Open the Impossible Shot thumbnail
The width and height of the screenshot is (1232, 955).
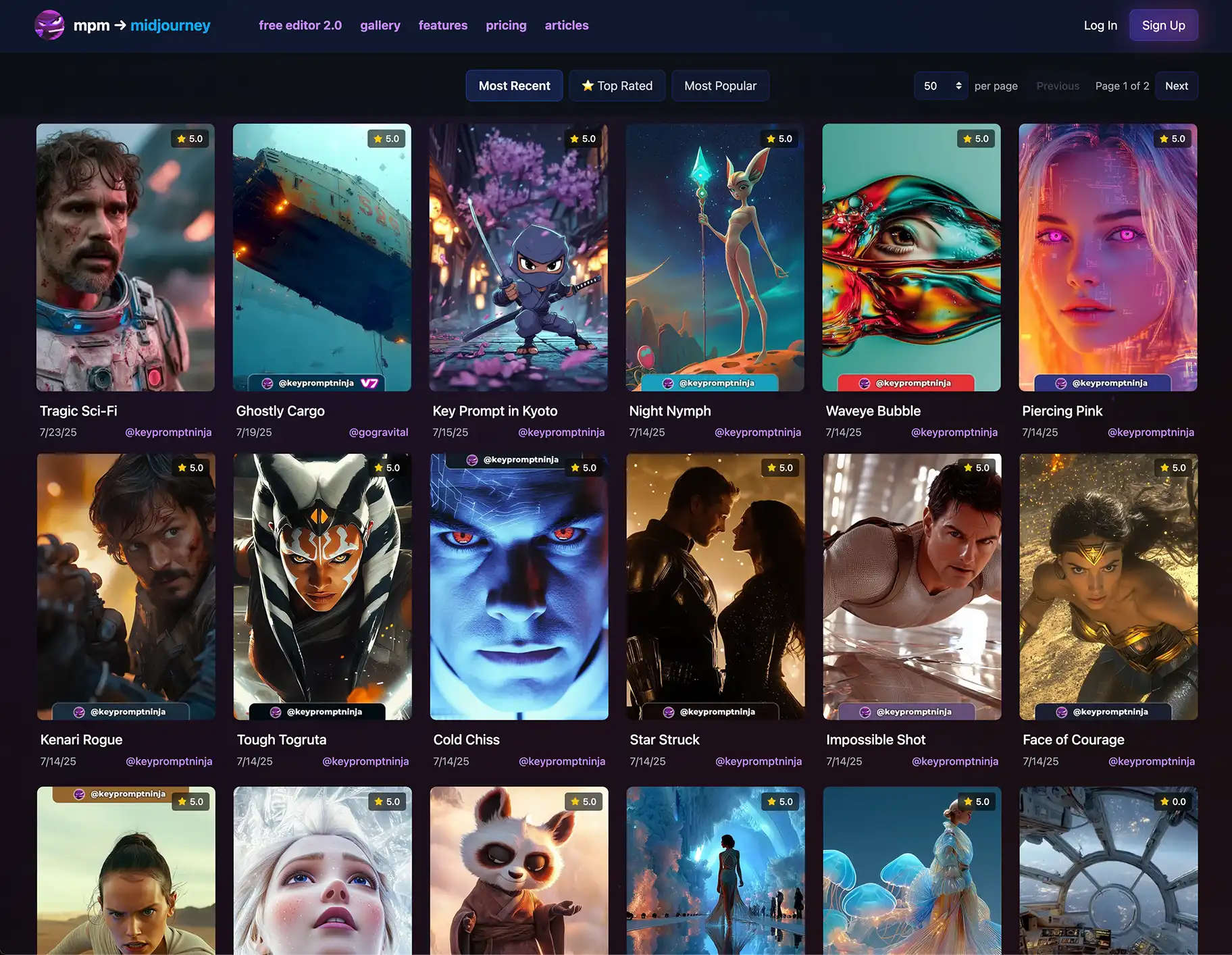pyautogui.click(x=913, y=586)
